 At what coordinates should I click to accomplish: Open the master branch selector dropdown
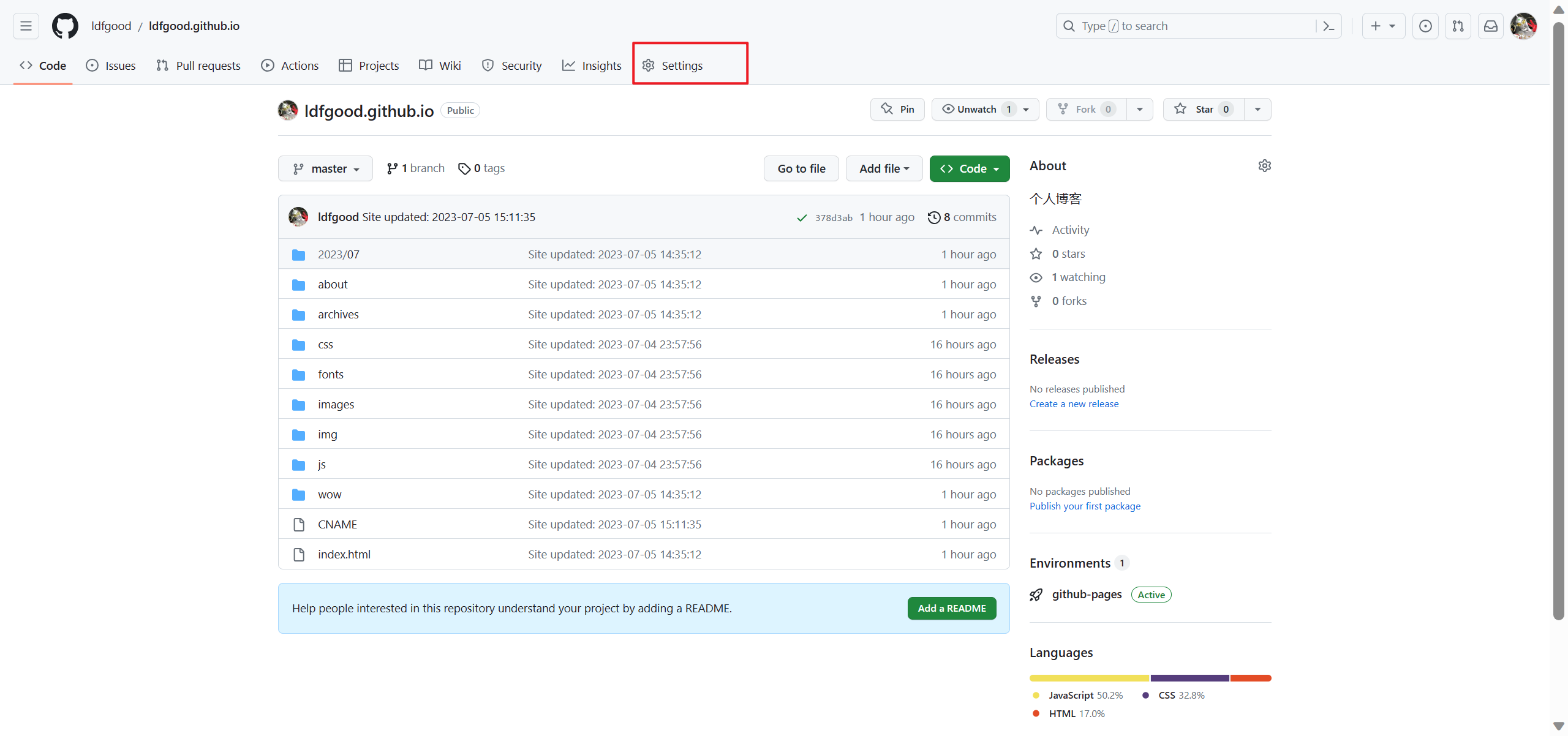(325, 168)
